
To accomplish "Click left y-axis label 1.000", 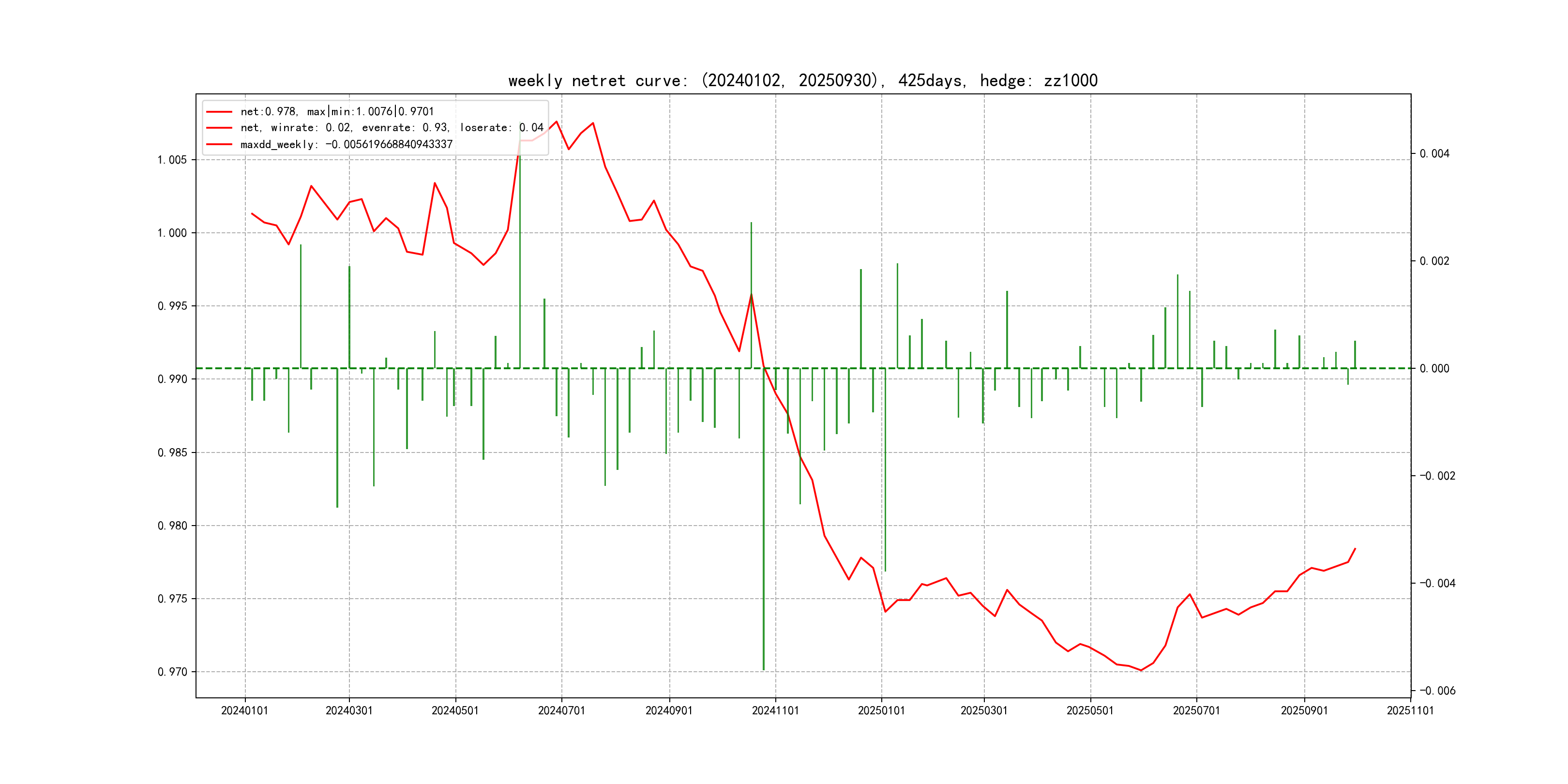I will point(172,233).
